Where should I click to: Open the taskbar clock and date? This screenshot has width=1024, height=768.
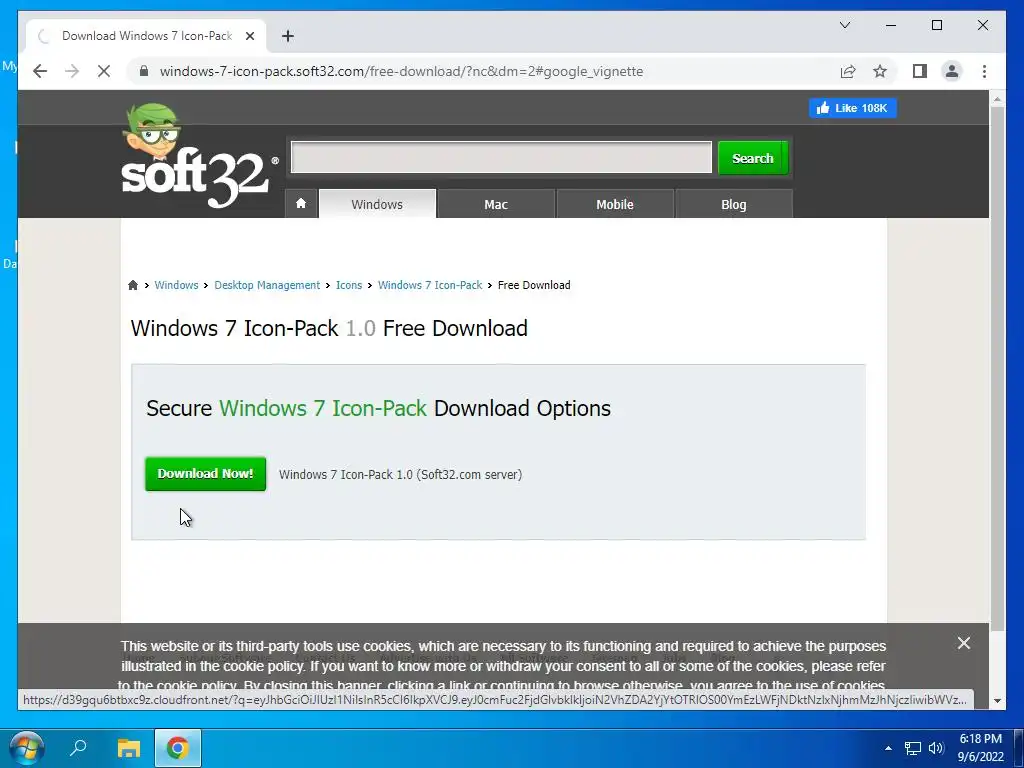click(x=980, y=748)
